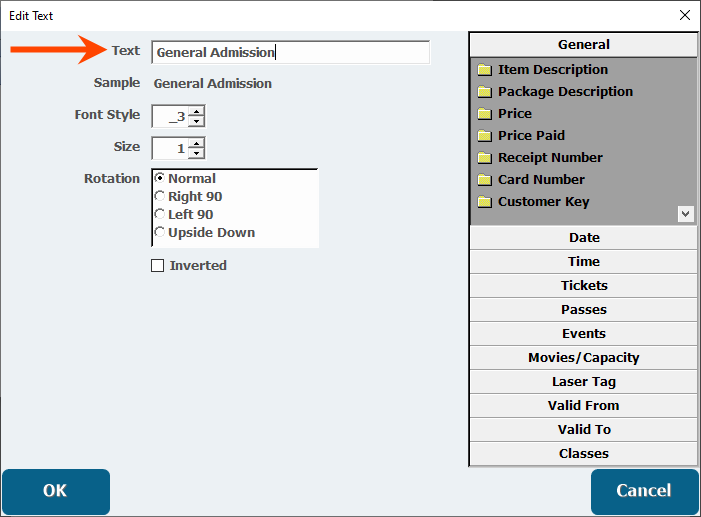Screen dimensions: 701x517
Task: Click the Text input field
Action: pyautogui.click(x=290, y=53)
